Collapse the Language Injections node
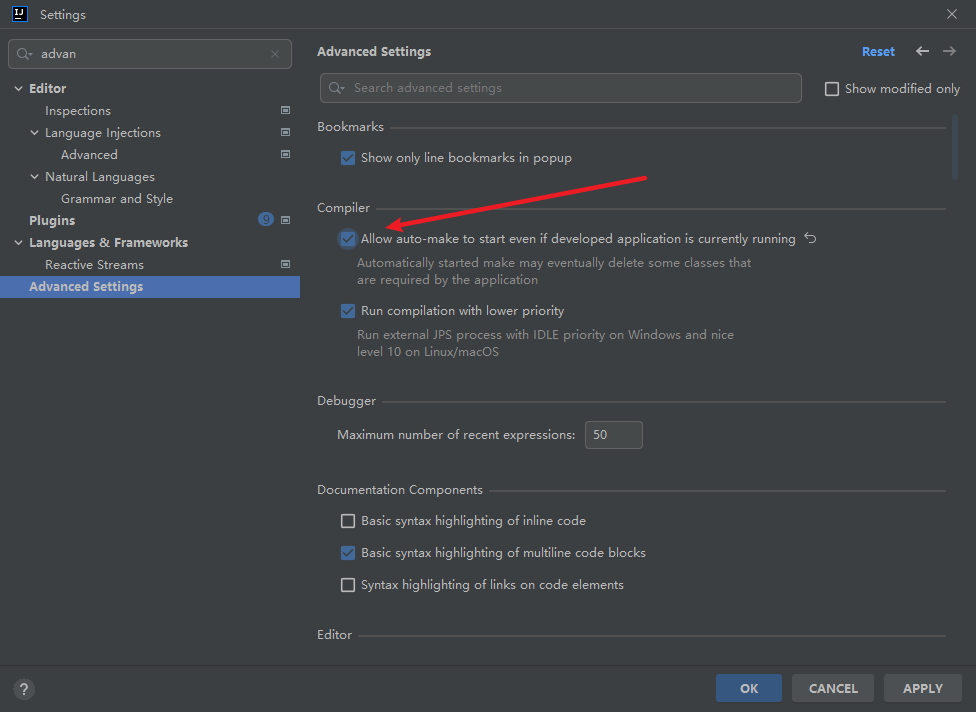Image resolution: width=976 pixels, height=712 pixels. coord(35,133)
